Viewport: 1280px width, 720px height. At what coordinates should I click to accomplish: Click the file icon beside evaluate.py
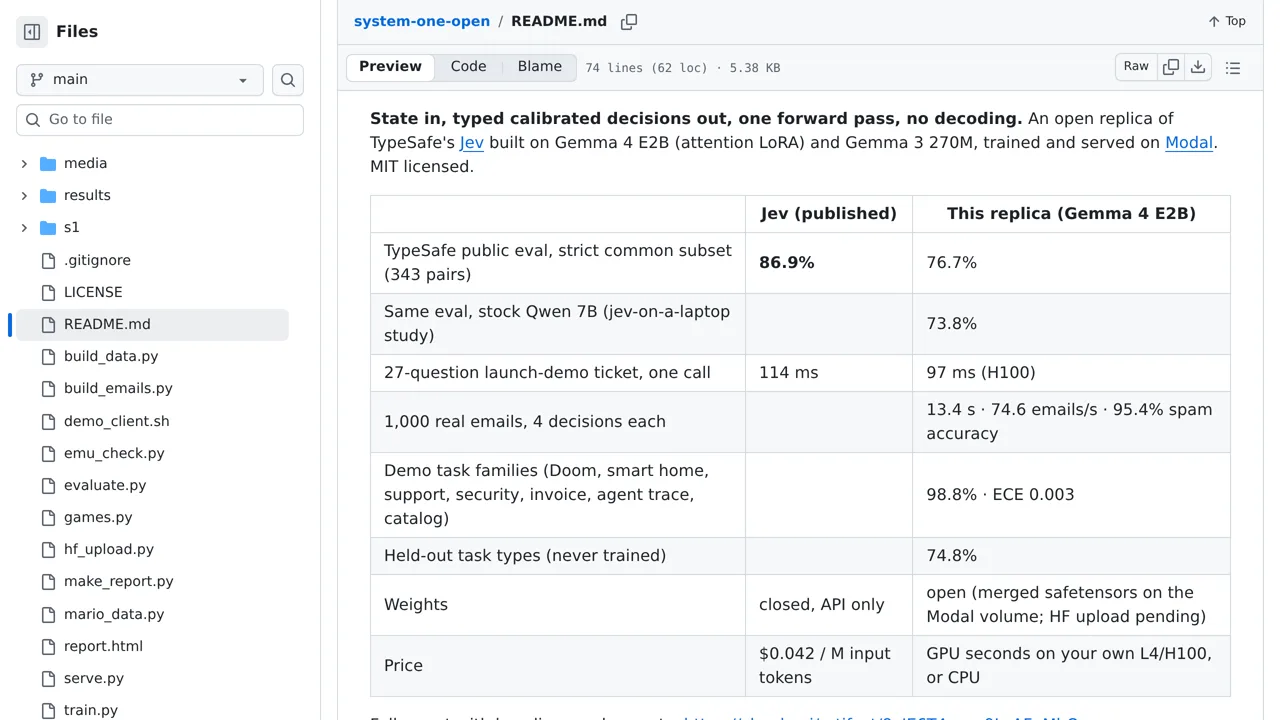pyautogui.click(x=48, y=485)
